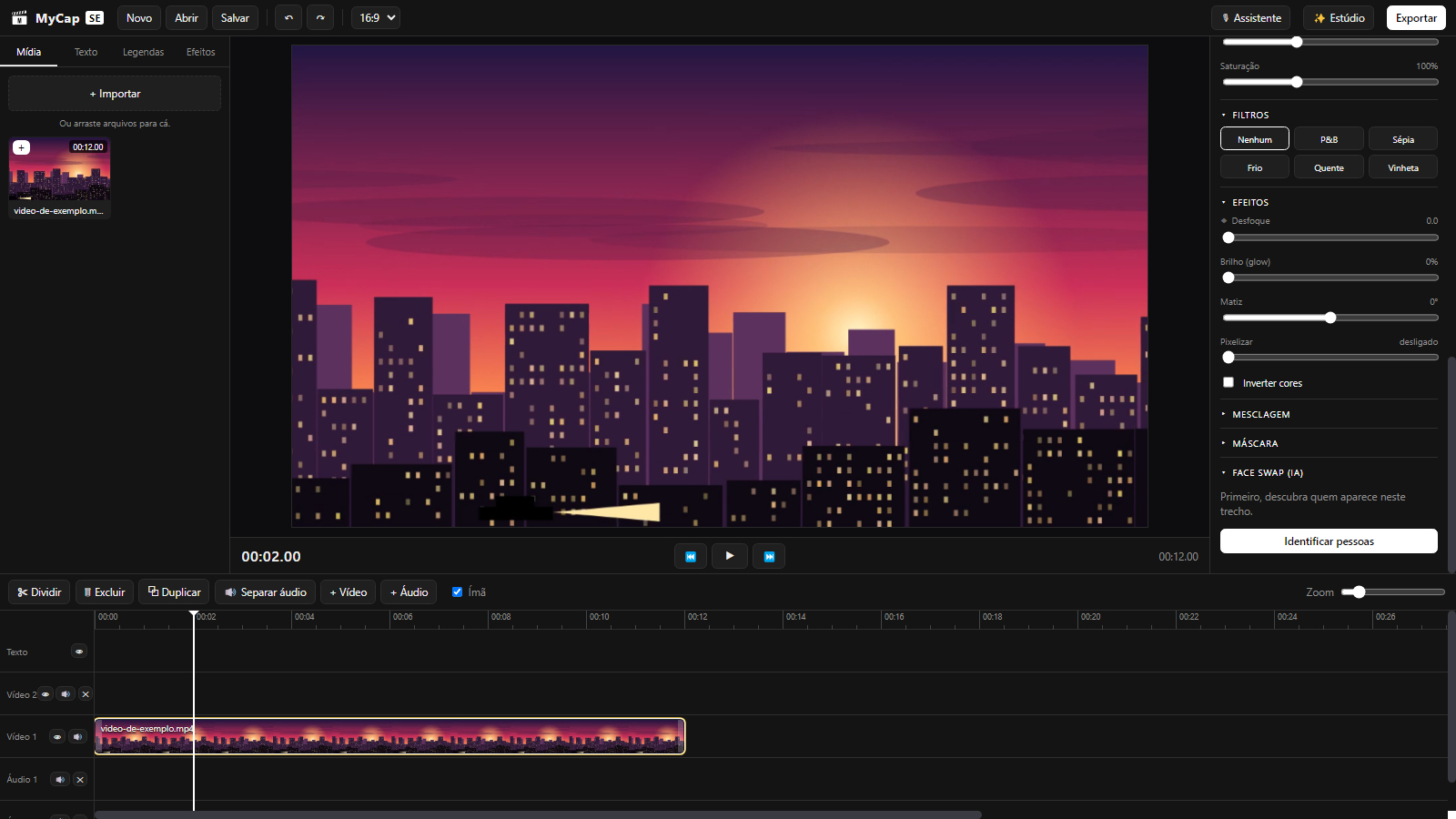Duplicate clip with Duplicar button
The image size is (1456, 819).
point(175,592)
